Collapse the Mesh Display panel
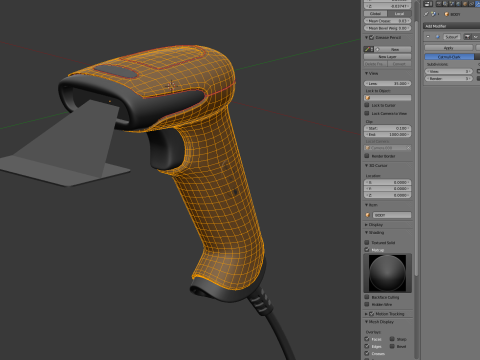This screenshot has width=480, height=360. (366, 322)
